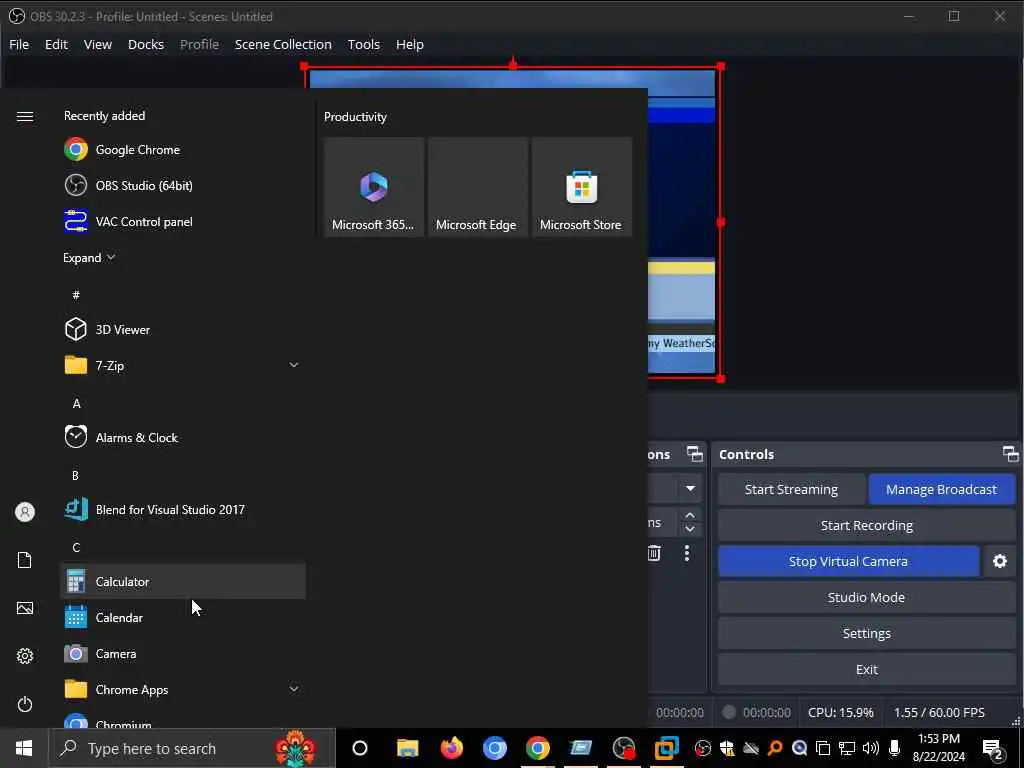Screen dimensions: 1024x768
Task: Expand the Chrome Apps folder chevron
Action: (x=294, y=689)
